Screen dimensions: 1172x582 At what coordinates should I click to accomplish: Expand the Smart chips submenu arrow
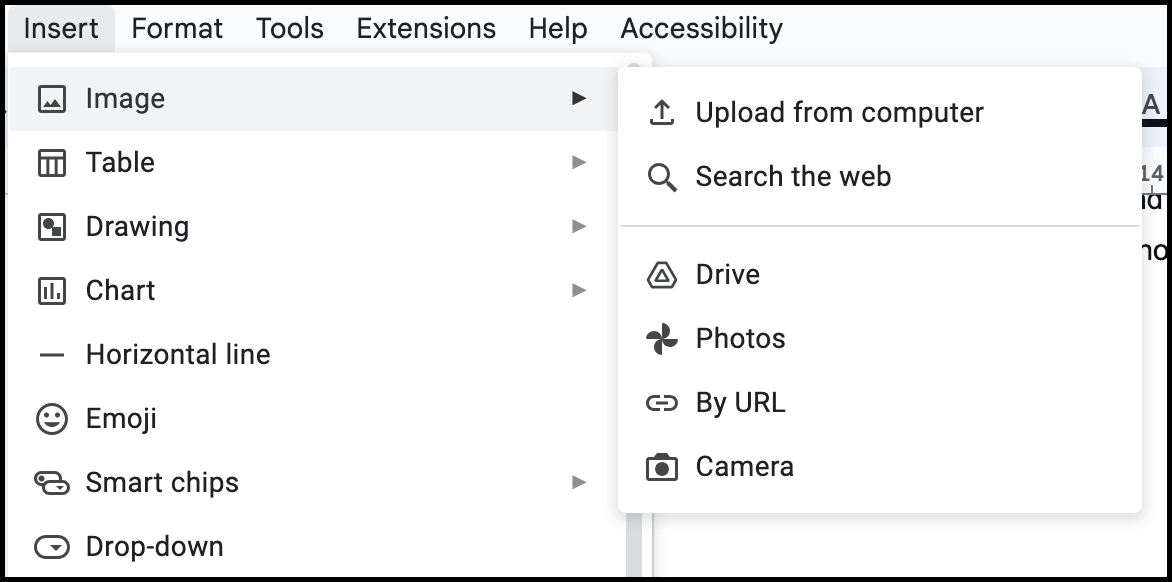pyautogui.click(x=579, y=483)
